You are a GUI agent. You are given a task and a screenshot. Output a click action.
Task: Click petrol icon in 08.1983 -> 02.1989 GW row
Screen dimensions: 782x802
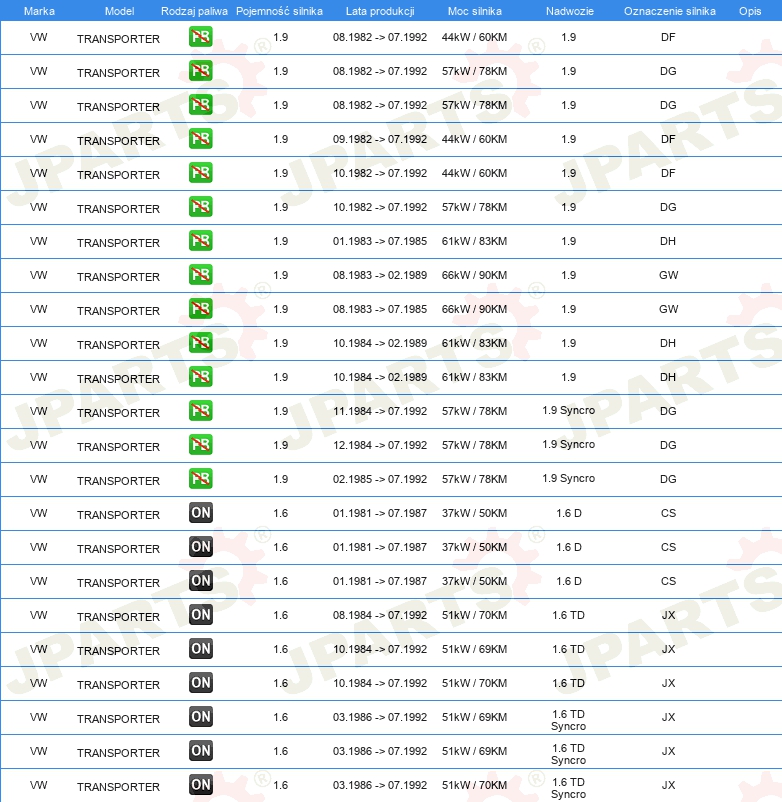coord(200,275)
